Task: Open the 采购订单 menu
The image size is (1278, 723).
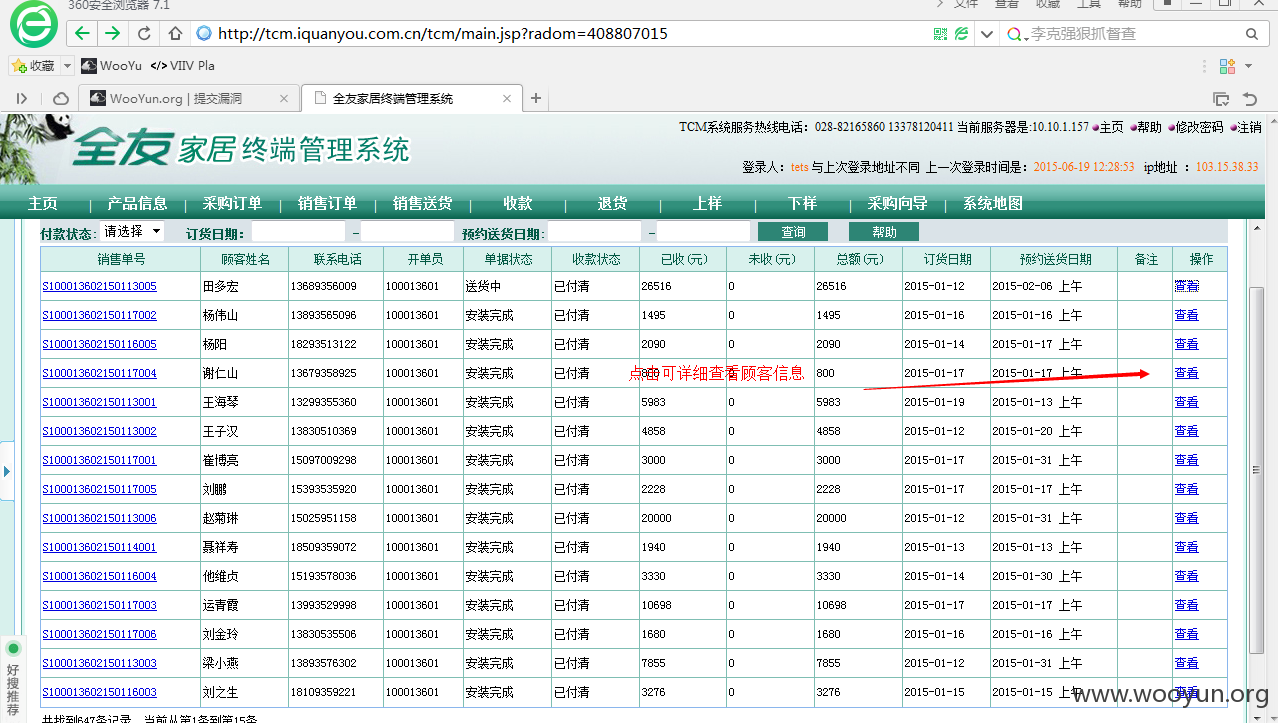Action: pos(232,203)
